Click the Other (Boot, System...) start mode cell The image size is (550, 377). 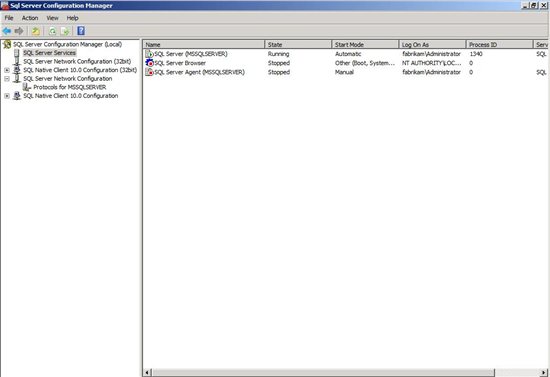coord(365,63)
